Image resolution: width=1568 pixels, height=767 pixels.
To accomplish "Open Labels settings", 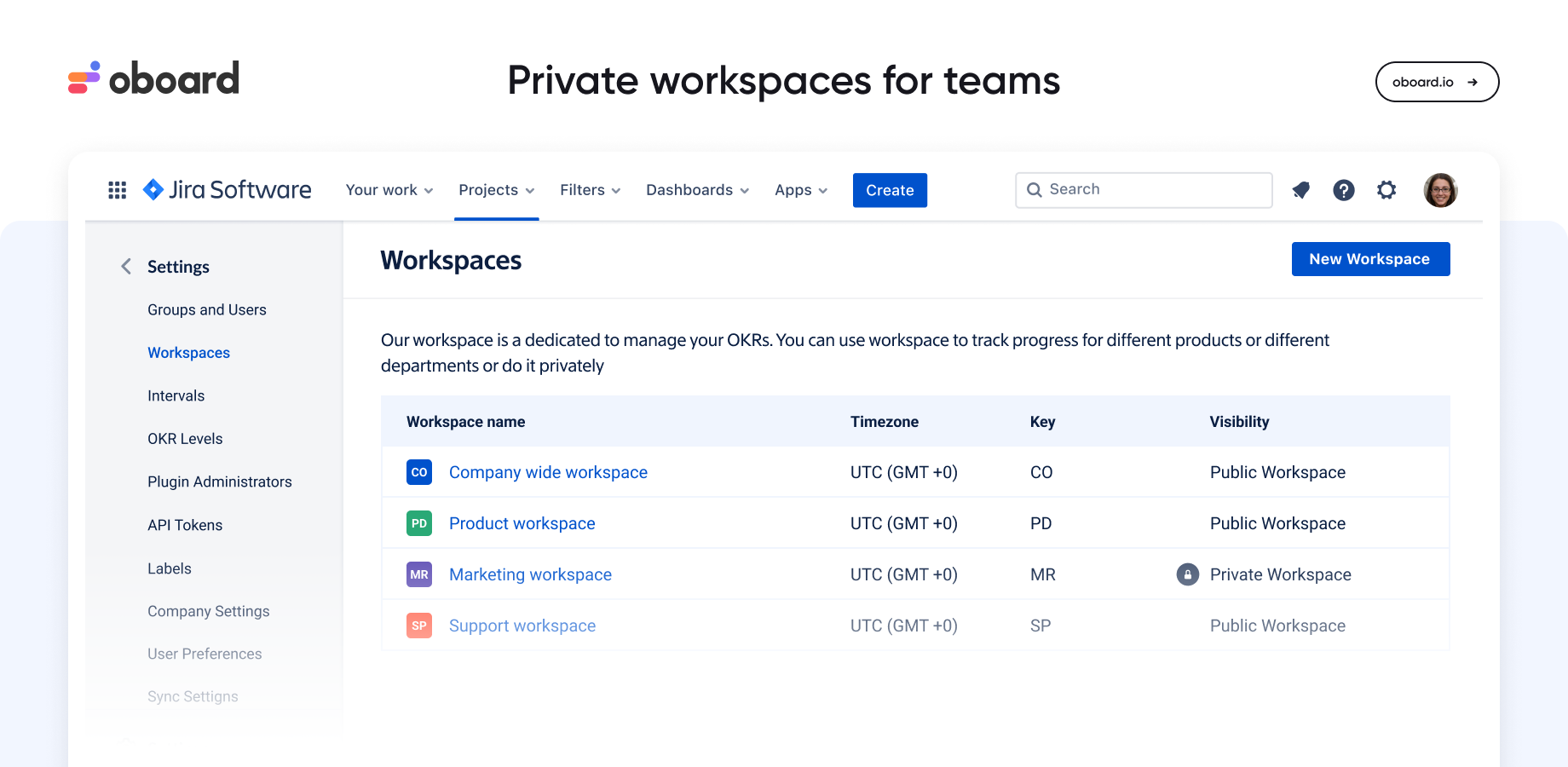I will pyautogui.click(x=170, y=568).
